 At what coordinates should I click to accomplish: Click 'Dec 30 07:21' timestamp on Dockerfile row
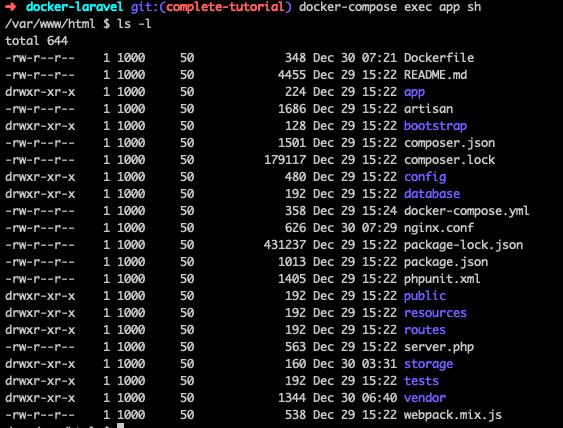(355, 58)
